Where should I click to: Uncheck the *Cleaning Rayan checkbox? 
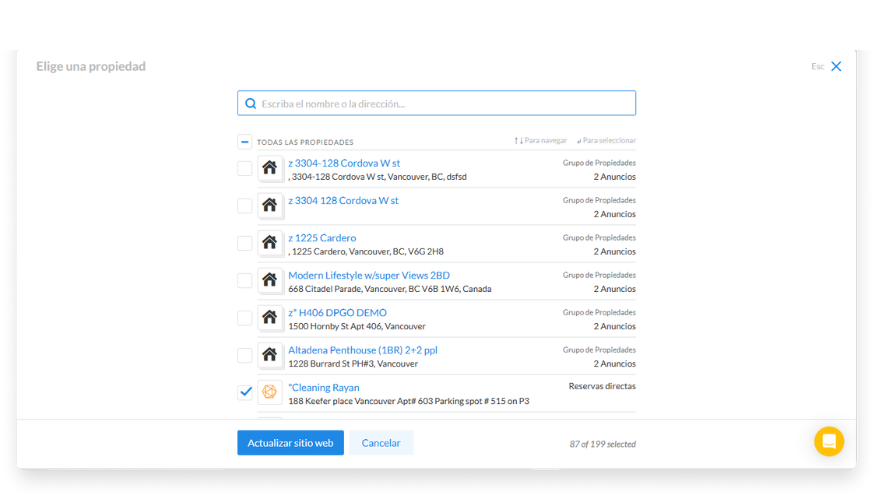point(244,392)
